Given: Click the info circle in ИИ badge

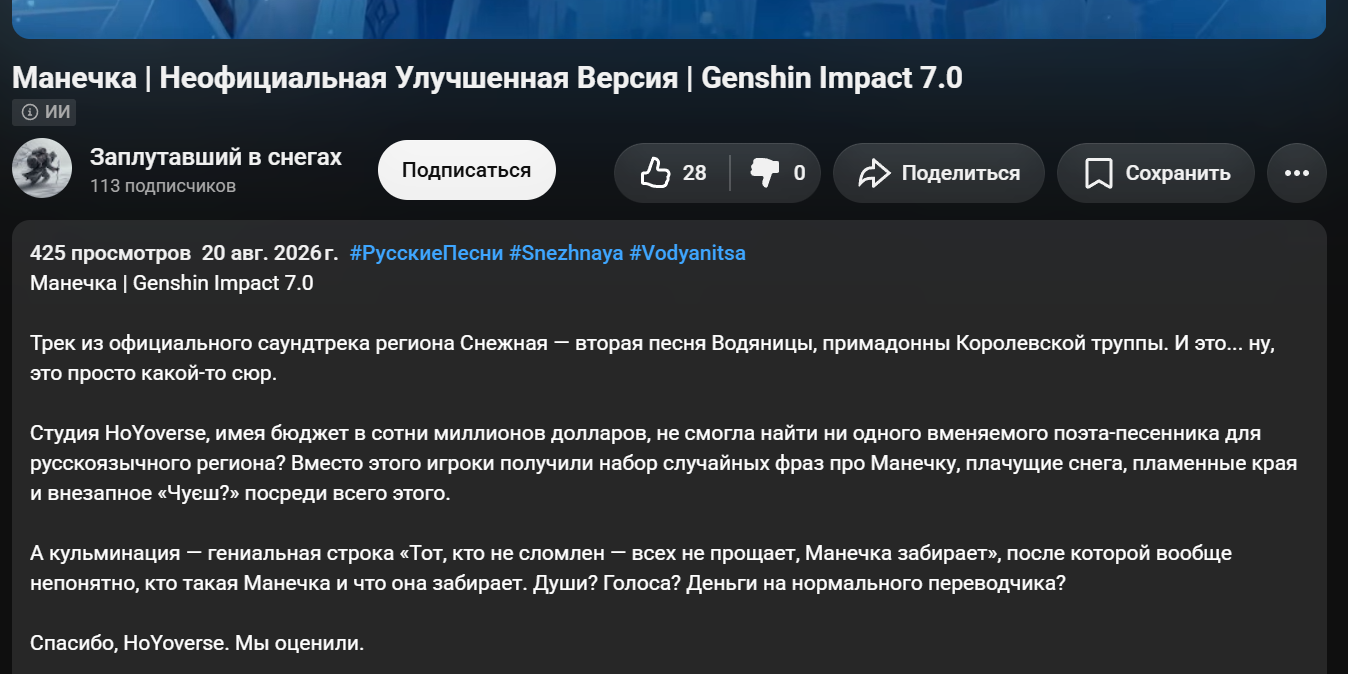Looking at the screenshot, I should click(30, 112).
